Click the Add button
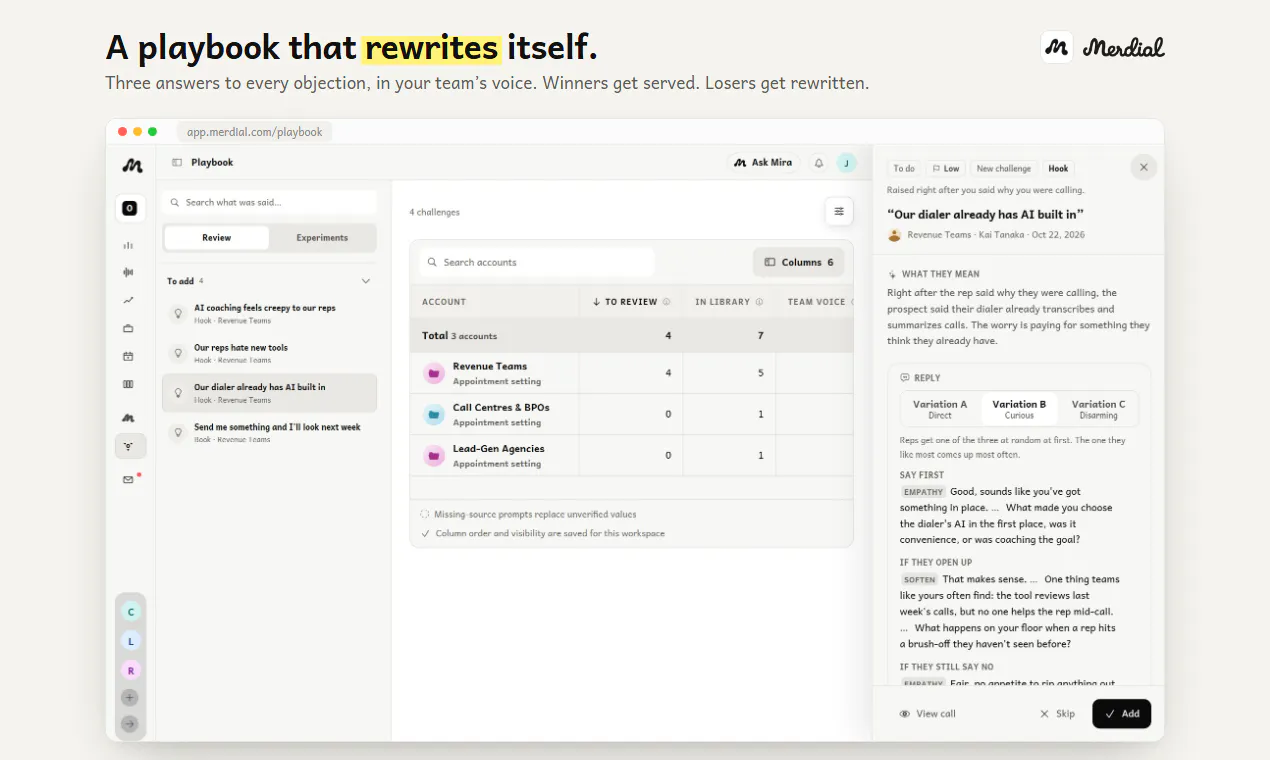 [x=1122, y=714]
